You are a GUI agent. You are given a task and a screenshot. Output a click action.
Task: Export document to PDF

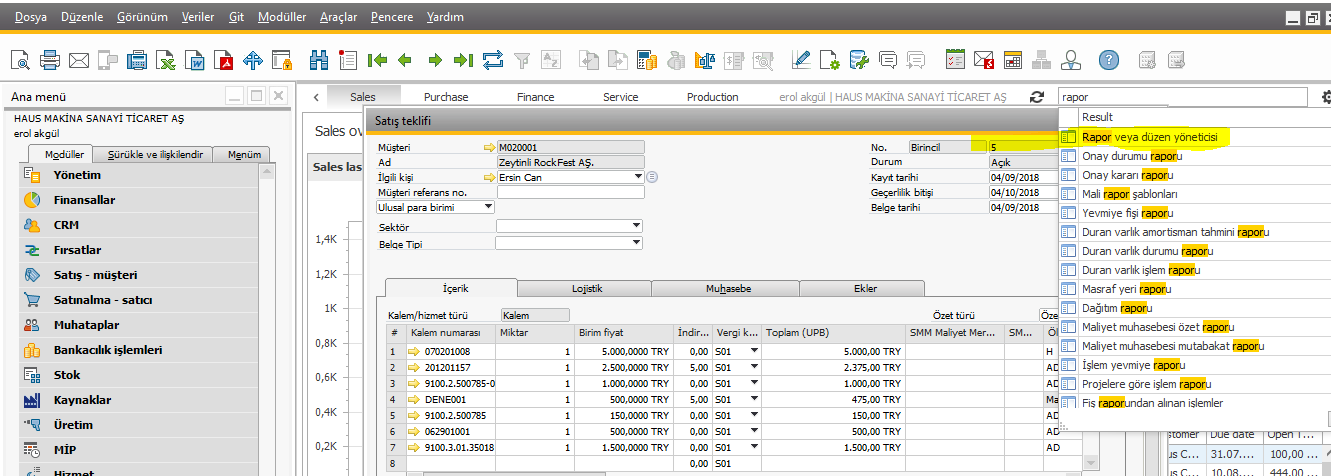225,61
